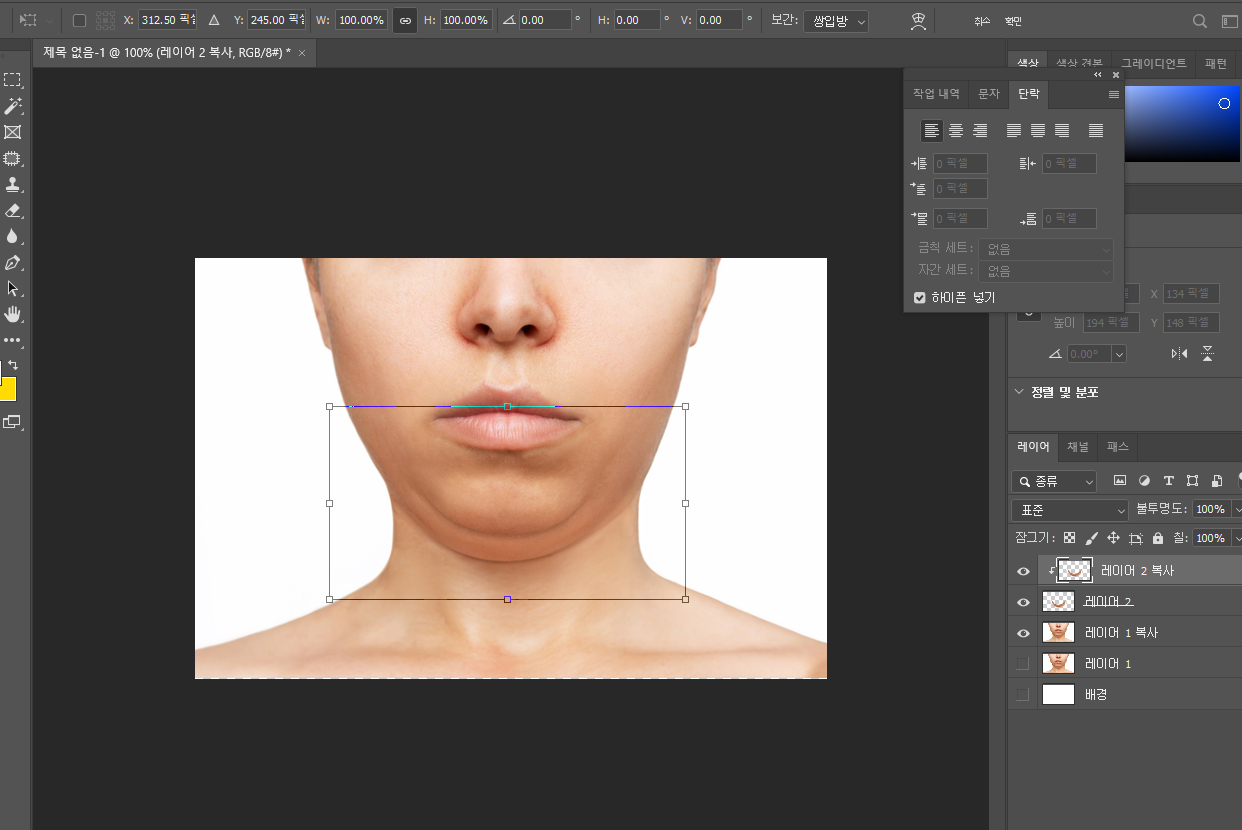Click the lock all layer icon
Screen dimensions: 1242x830
1158,538
